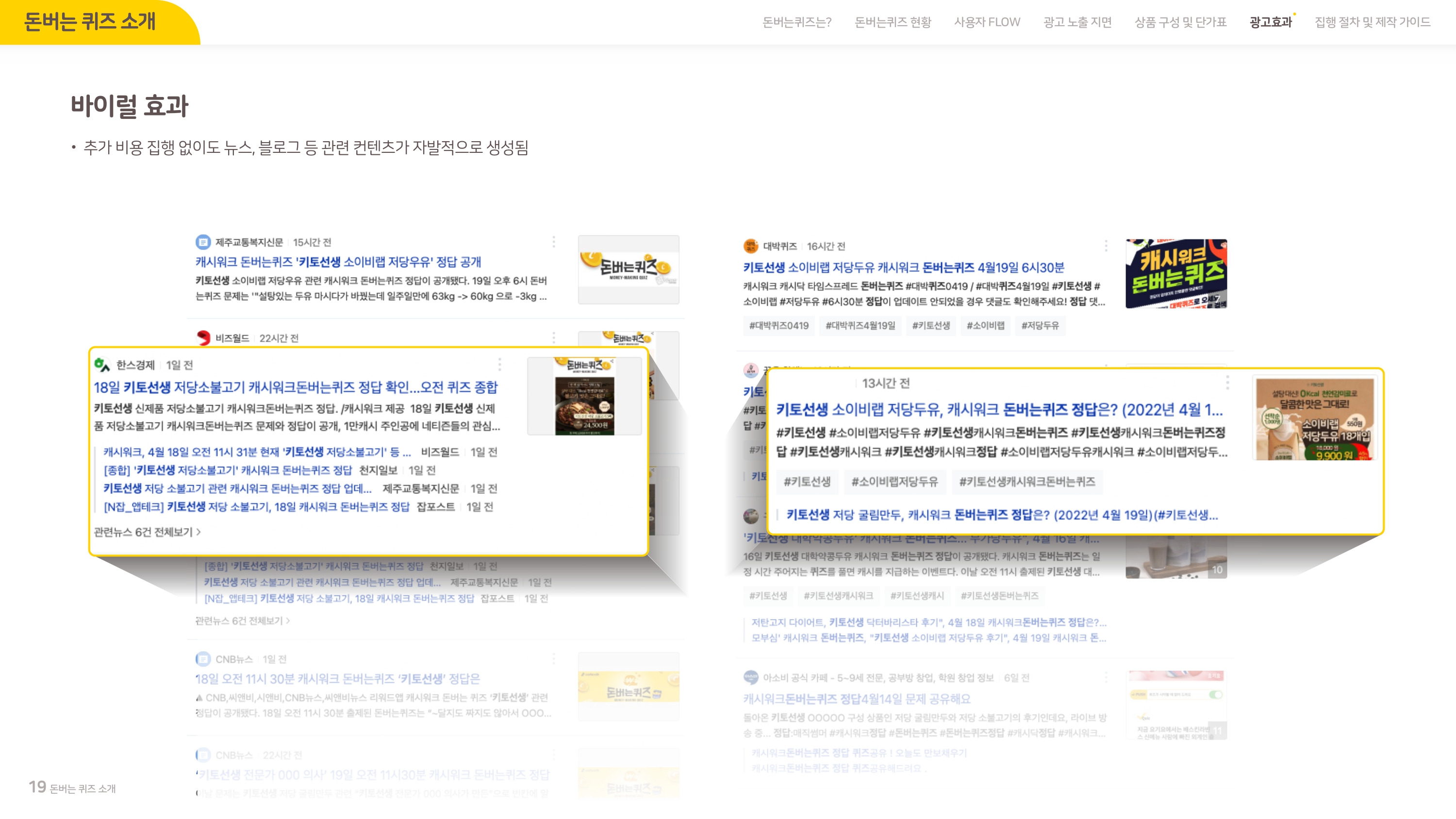
Task: Open CNB뉴스 headline 18일 오전 11시 30분 캐시워크
Action: tap(337, 678)
